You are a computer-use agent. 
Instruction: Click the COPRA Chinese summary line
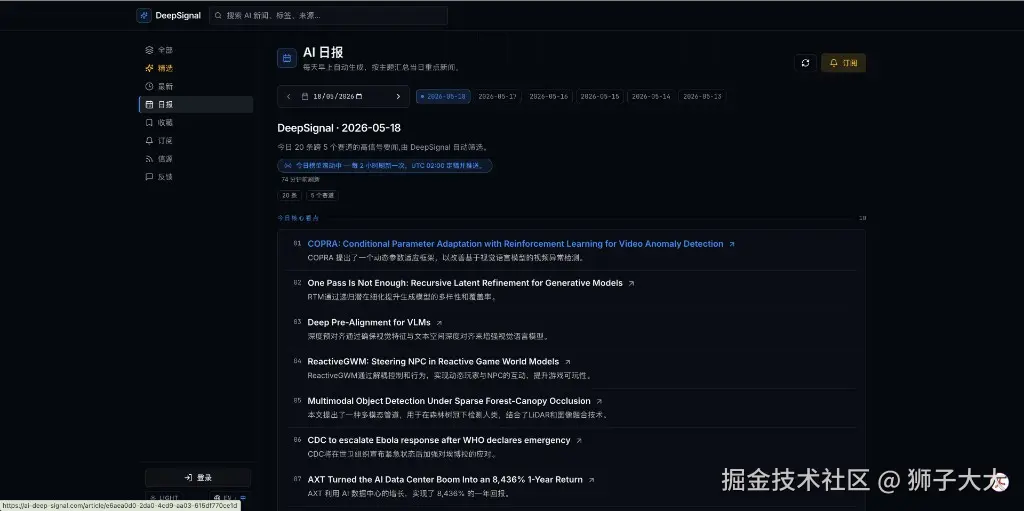(445, 257)
